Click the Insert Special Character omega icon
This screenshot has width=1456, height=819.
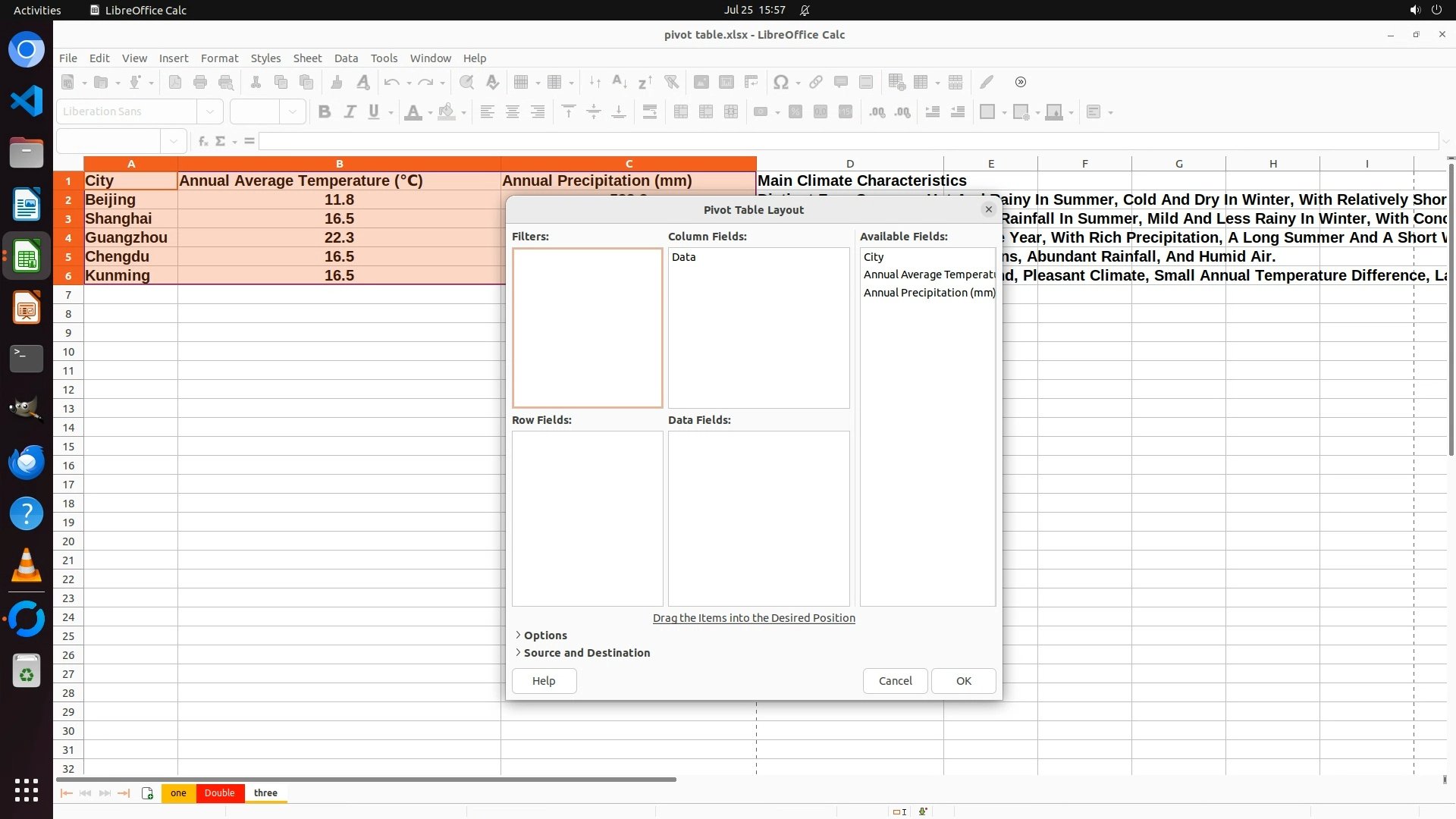coord(780,82)
